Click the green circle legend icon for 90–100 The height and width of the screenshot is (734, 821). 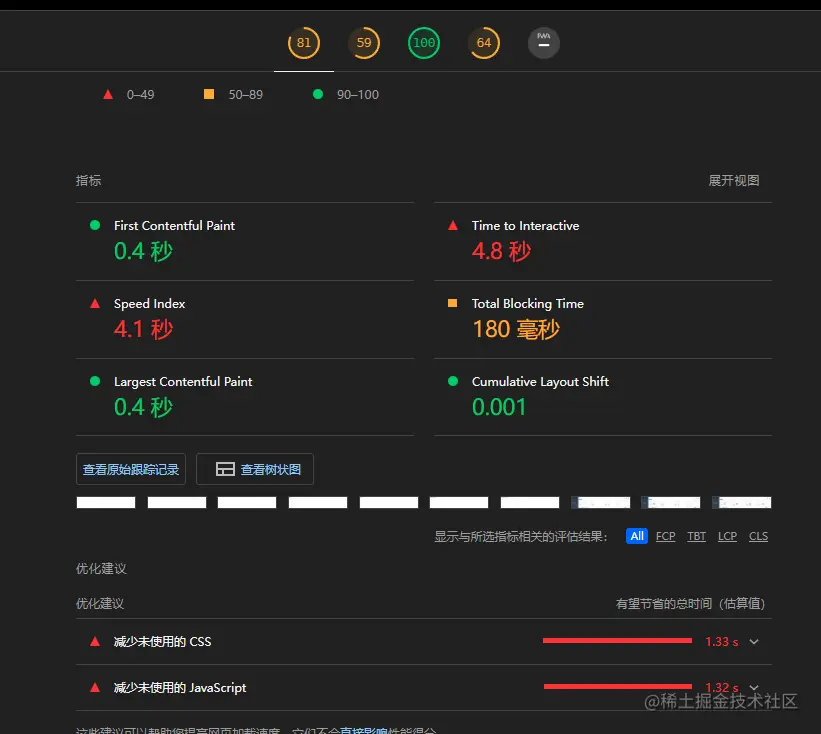tap(317, 94)
